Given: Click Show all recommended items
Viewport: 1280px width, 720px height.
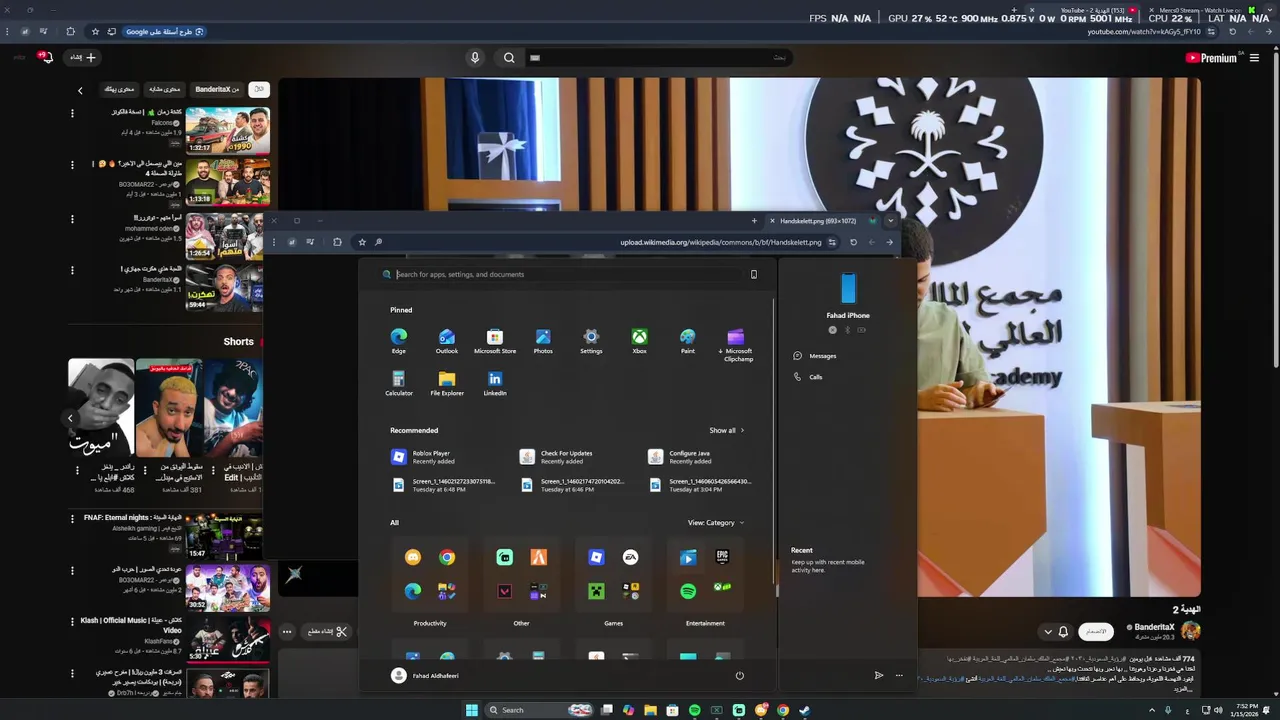Looking at the screenshot, I should point(727,430).
